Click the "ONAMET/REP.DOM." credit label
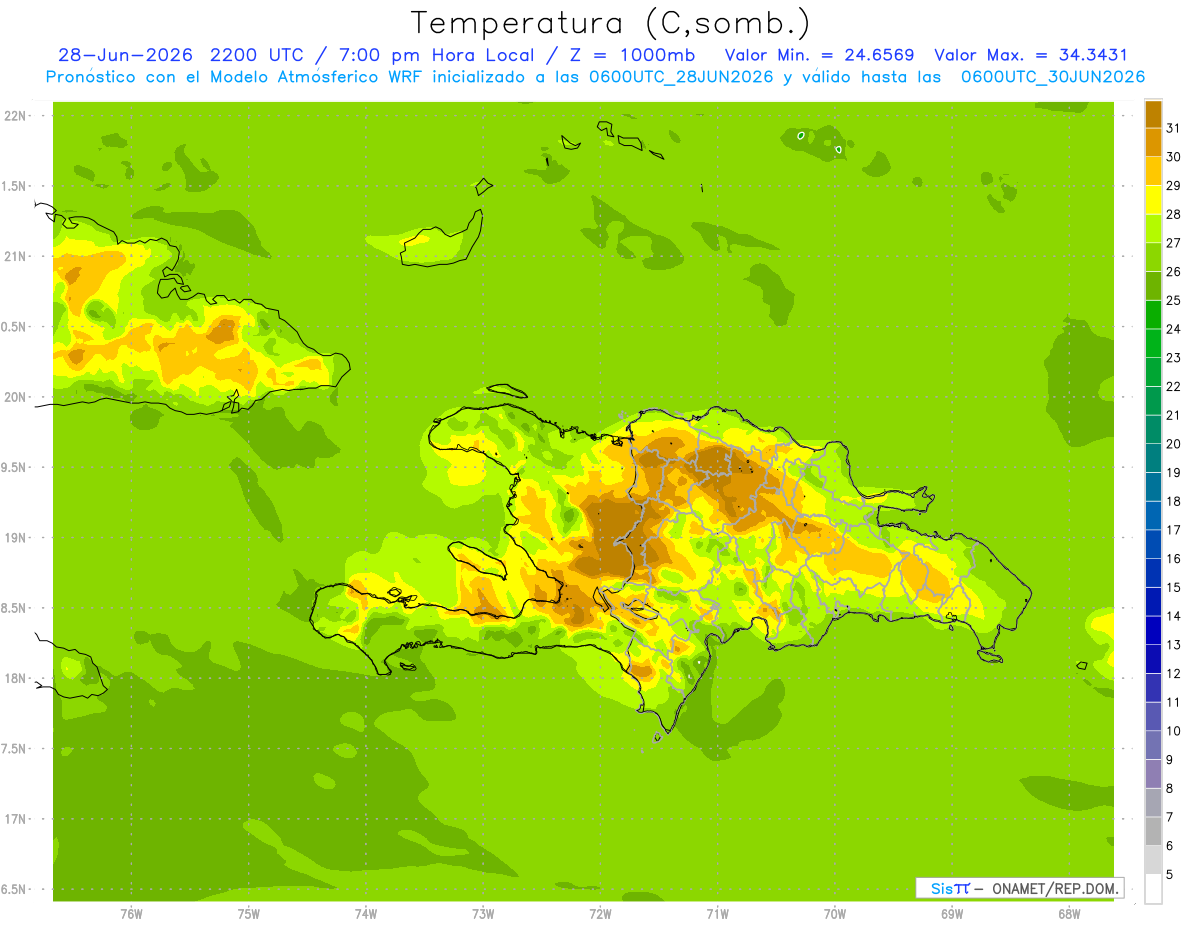The width and height of the screenshot is (1200, 927). pos(1054,888)
